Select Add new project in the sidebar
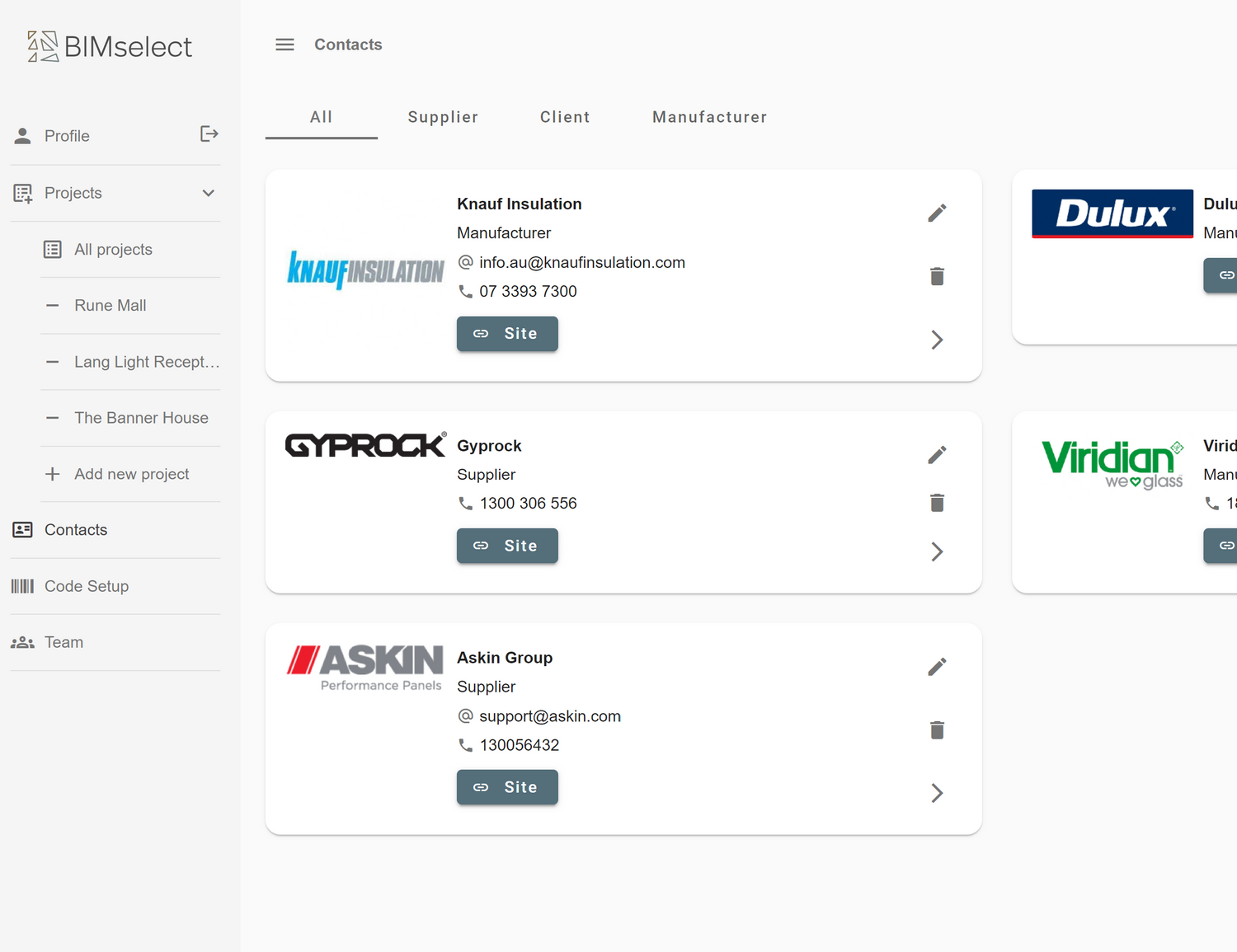1237x952 pixels. (x=131, y=474)
